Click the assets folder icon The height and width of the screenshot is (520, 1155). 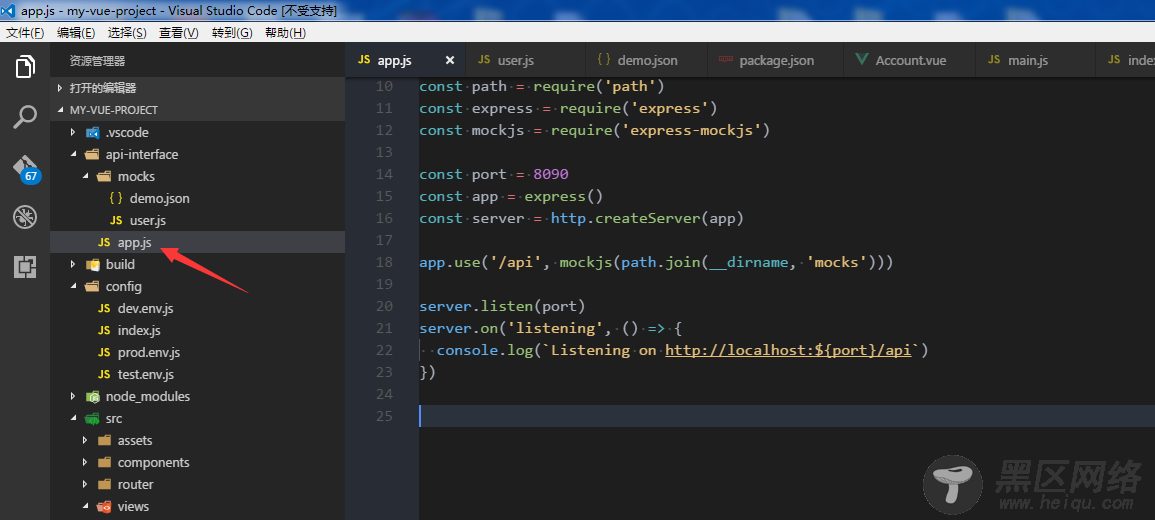104,440
